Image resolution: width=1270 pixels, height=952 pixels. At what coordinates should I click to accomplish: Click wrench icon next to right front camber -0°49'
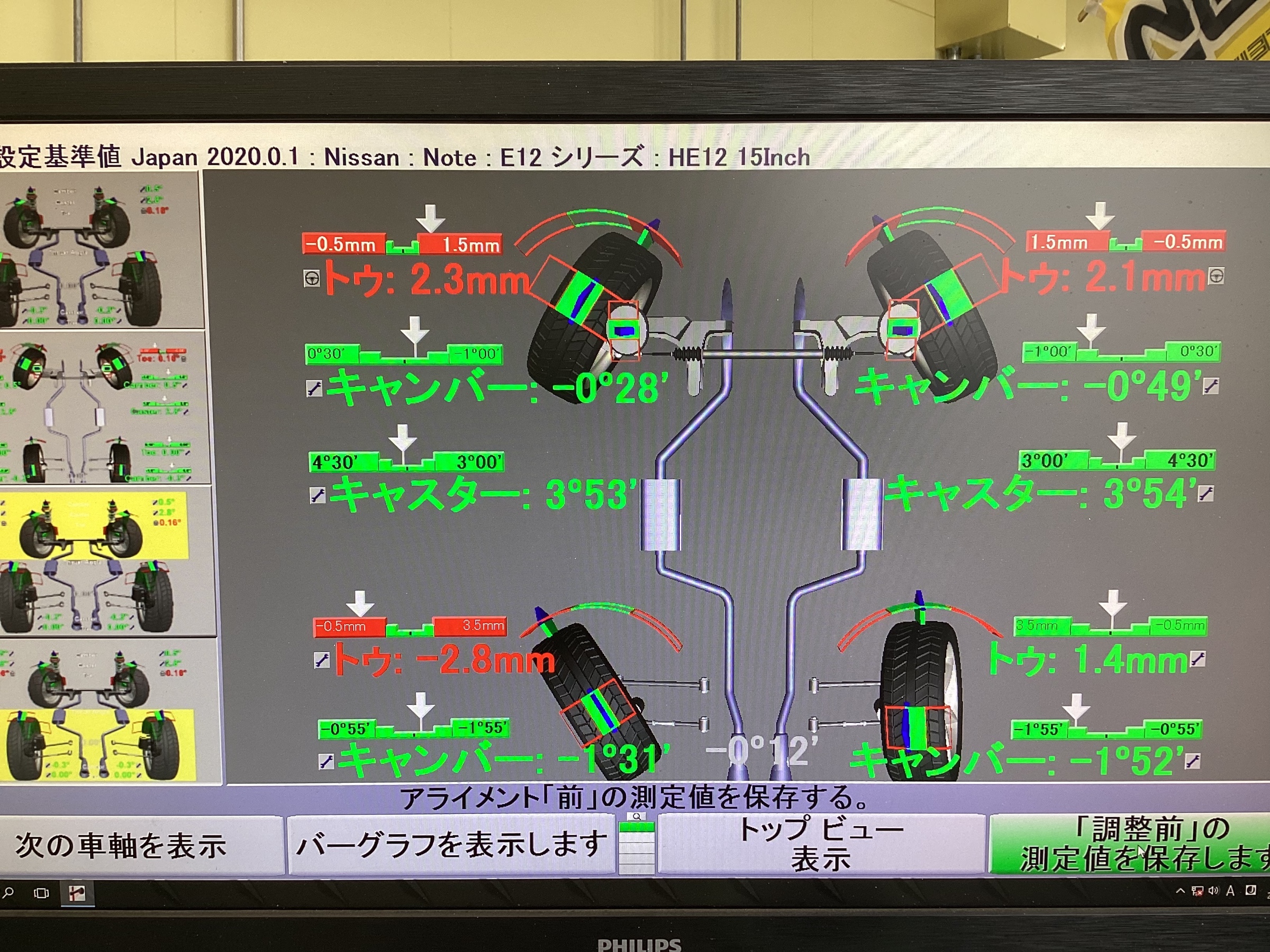point(1211,386)
